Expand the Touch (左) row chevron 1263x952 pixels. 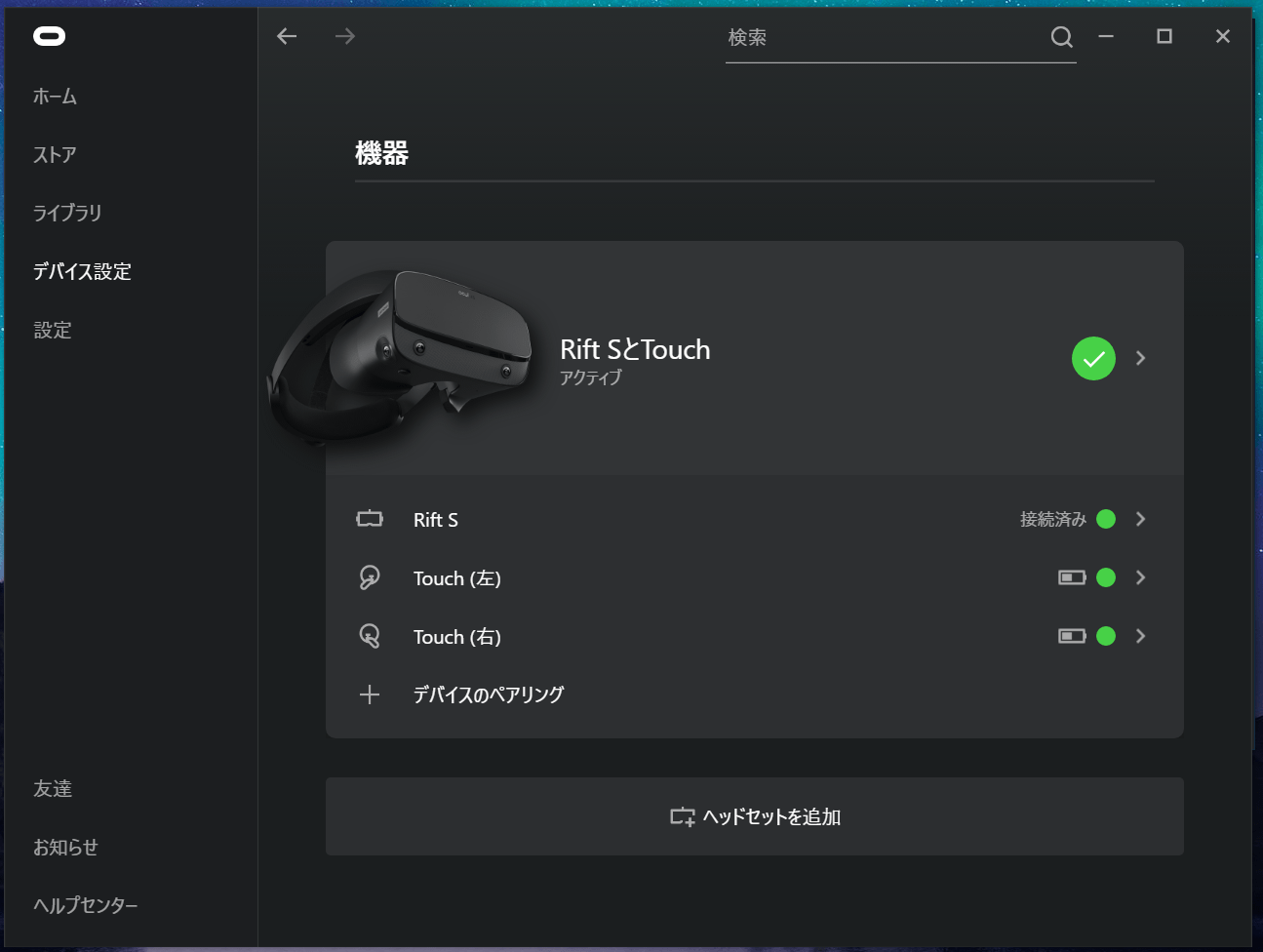(1140, 577)
